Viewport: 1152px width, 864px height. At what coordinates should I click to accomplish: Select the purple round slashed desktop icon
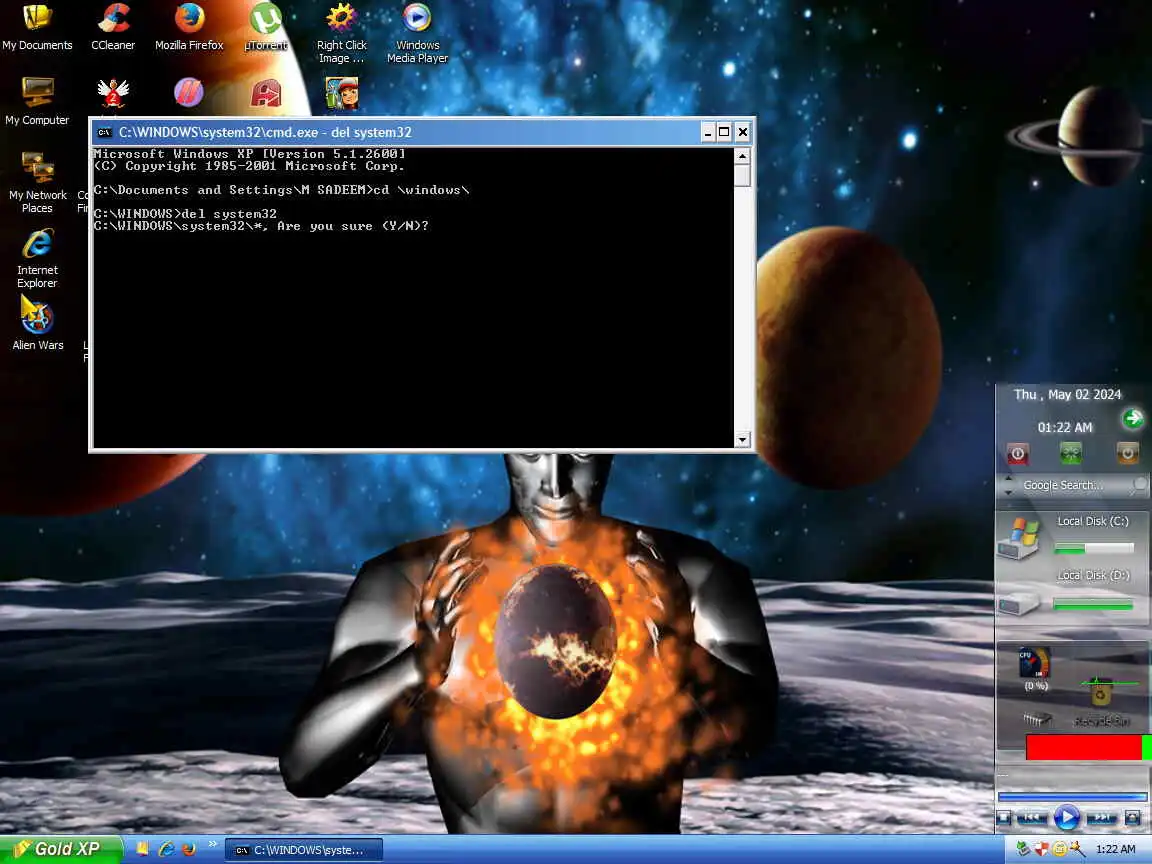189,93
